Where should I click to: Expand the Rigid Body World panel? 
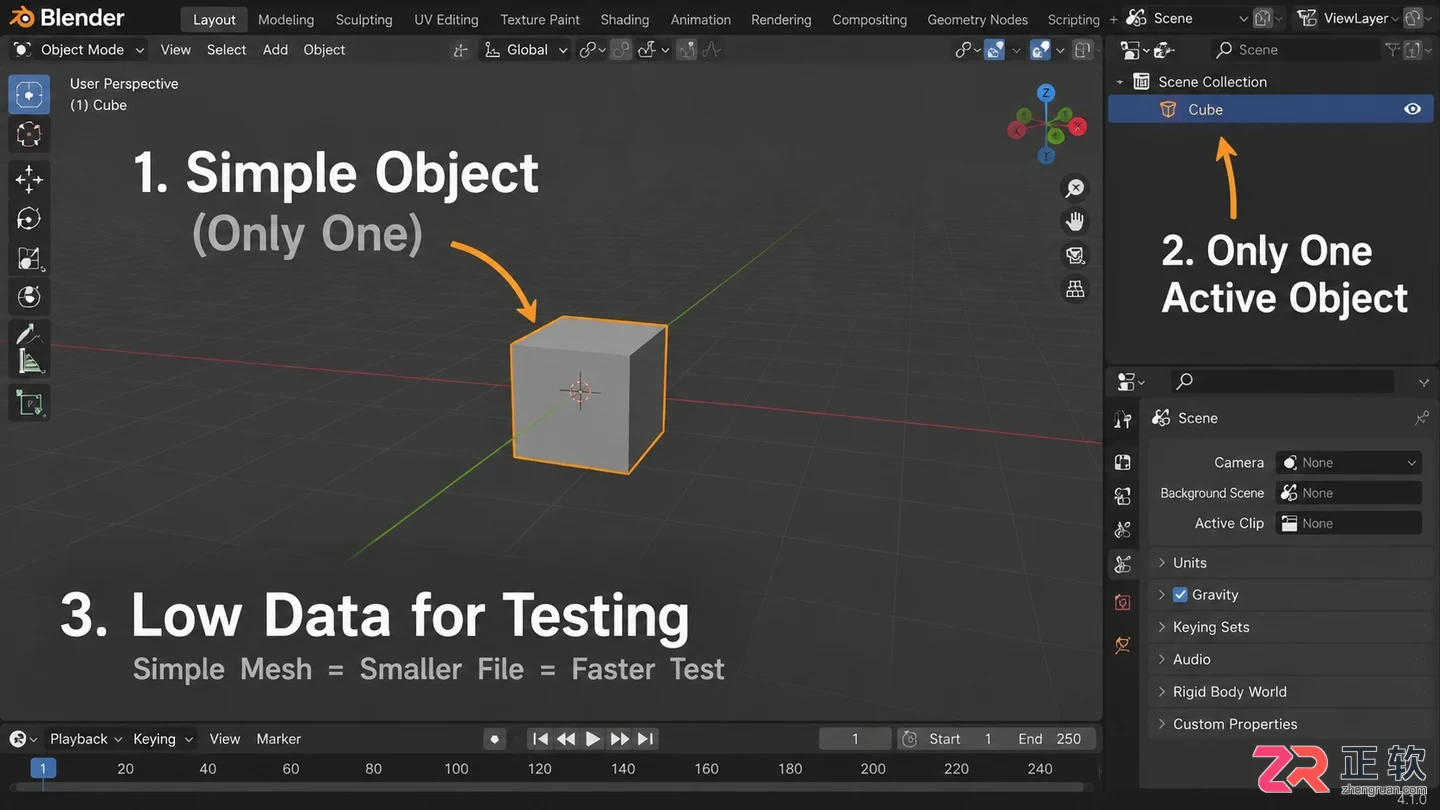(1289, 692)
